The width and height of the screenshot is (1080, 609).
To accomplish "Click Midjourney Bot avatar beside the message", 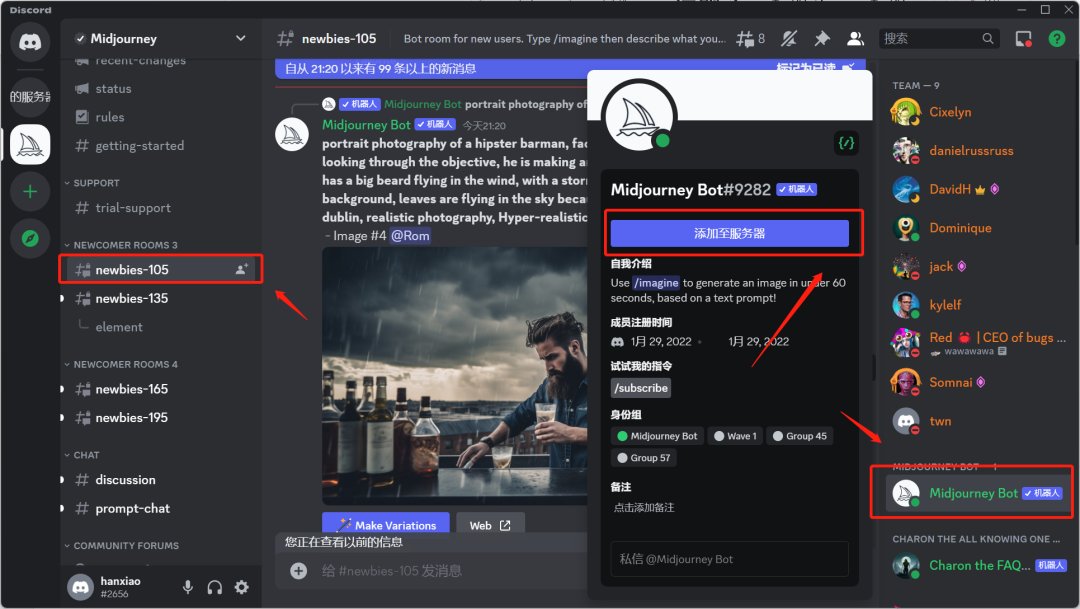I will (x=292, y=134).
